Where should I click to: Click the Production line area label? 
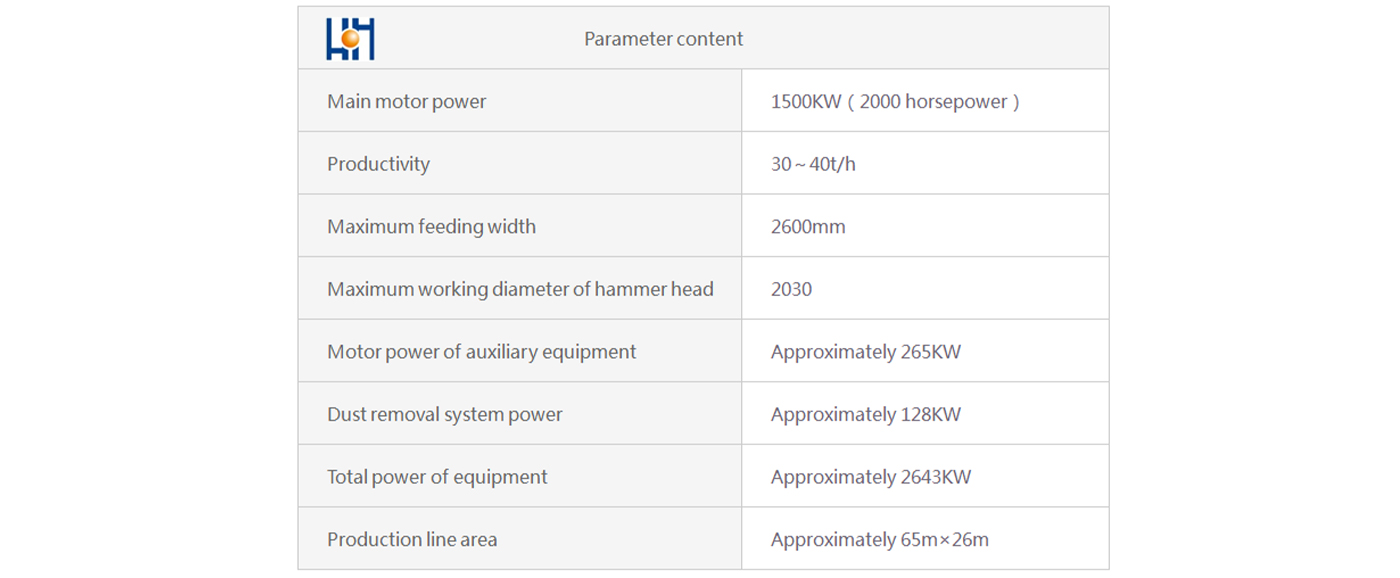click(x=412, y=539)
